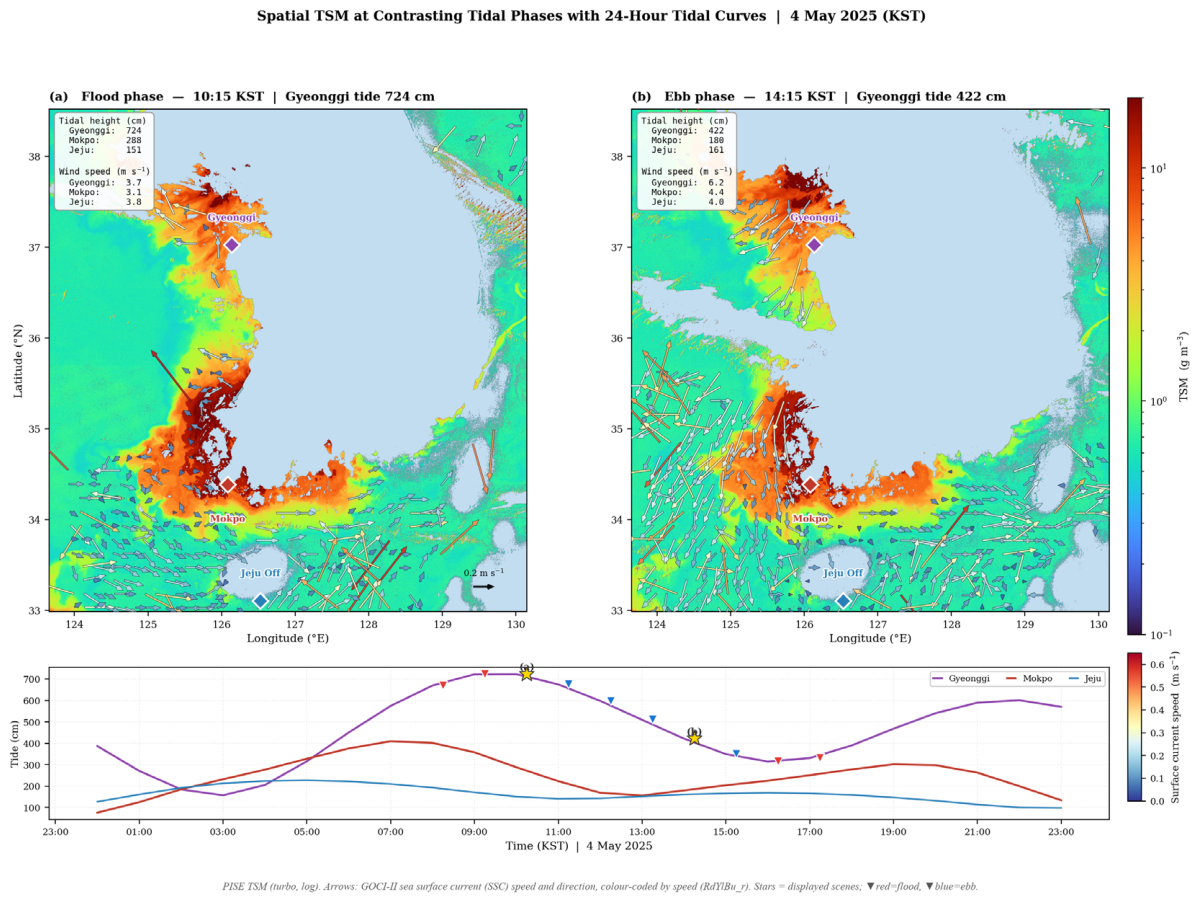The image size is (1199, 901).
Task: Click the blue Jeju Off diamond in panel (a)
Action: [x=260, y=601]
